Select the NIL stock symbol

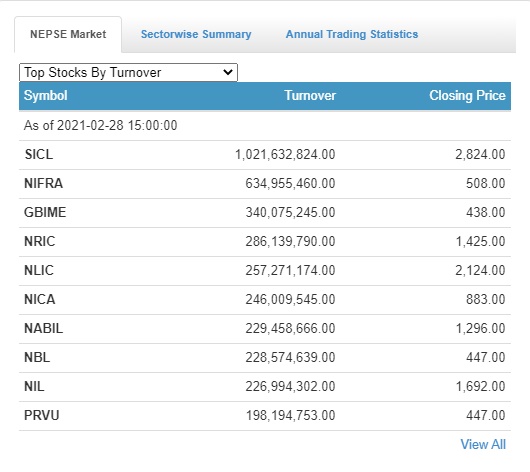pos(34,386)
